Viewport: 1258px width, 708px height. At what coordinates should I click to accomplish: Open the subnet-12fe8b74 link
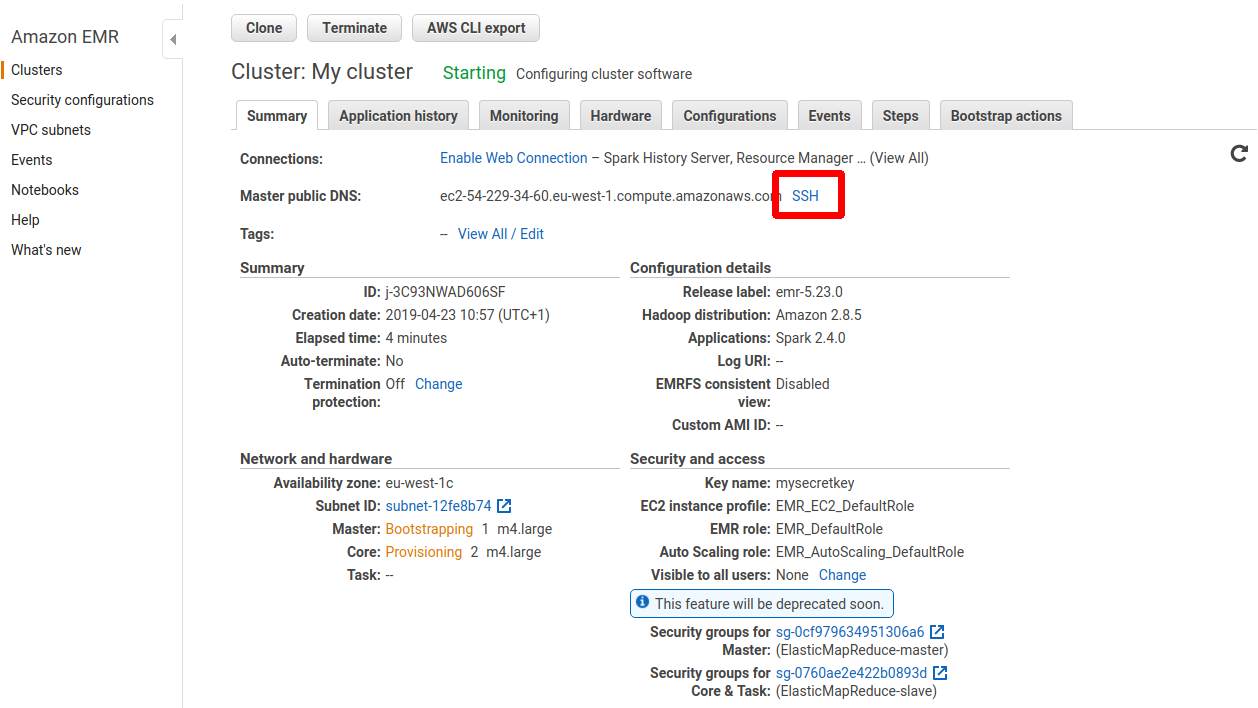tap(439, 506)
